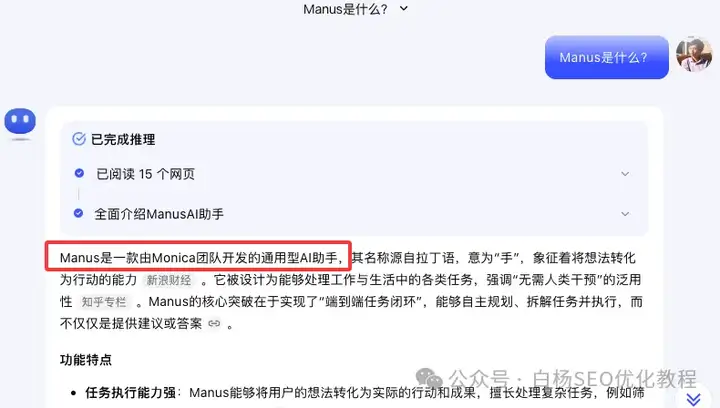Click the 已完成推理 checkmark icon
This screenshot has width=720, height=408.
pos(79,139)
